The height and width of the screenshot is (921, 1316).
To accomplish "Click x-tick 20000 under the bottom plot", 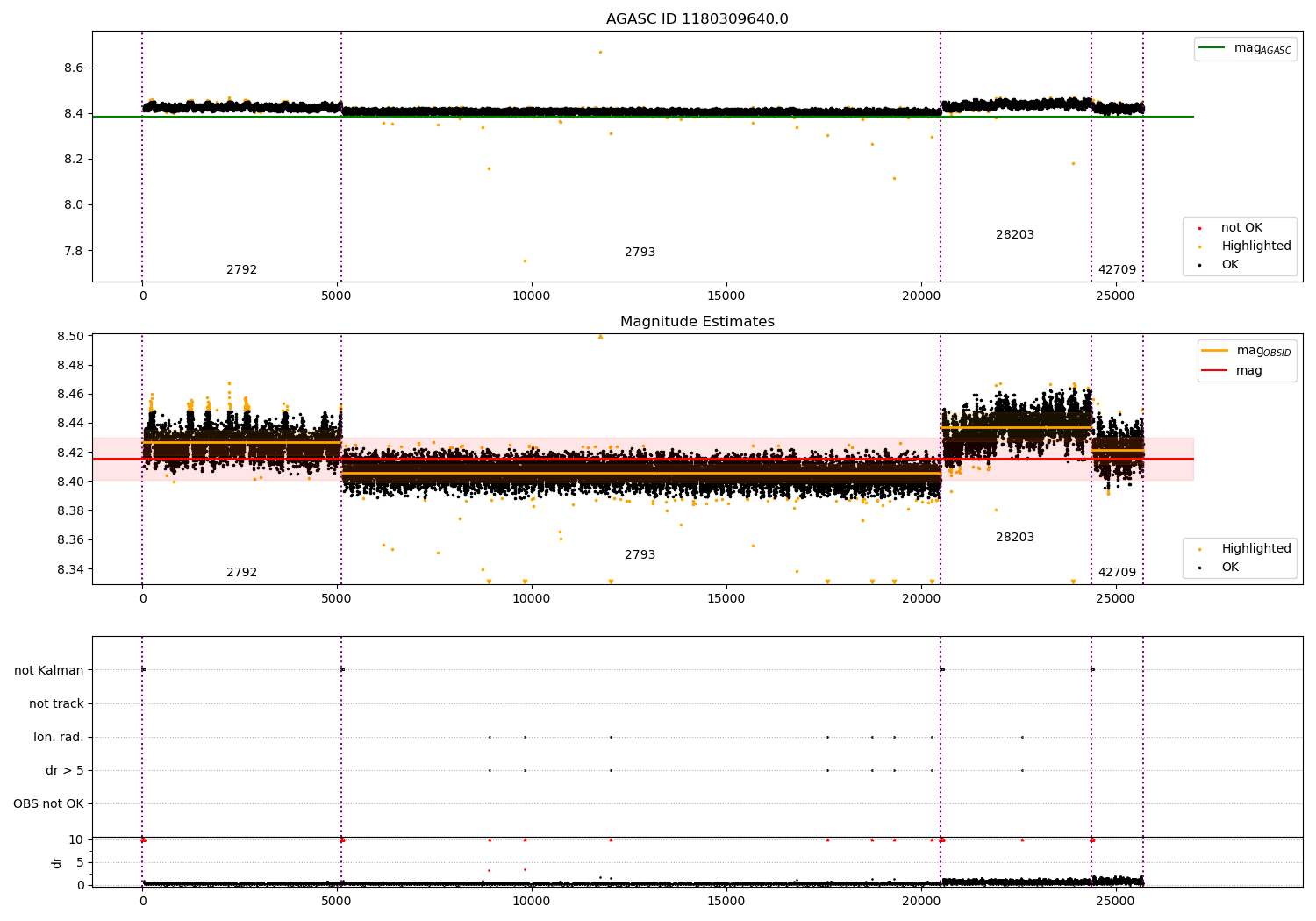I will click(921, 902).
